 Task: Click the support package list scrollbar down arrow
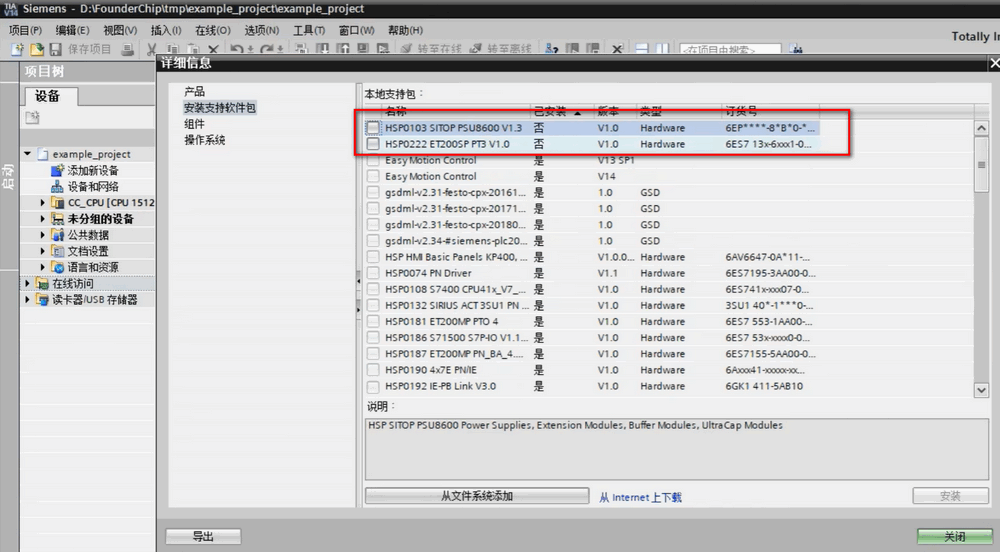click(x=981, y=387)
